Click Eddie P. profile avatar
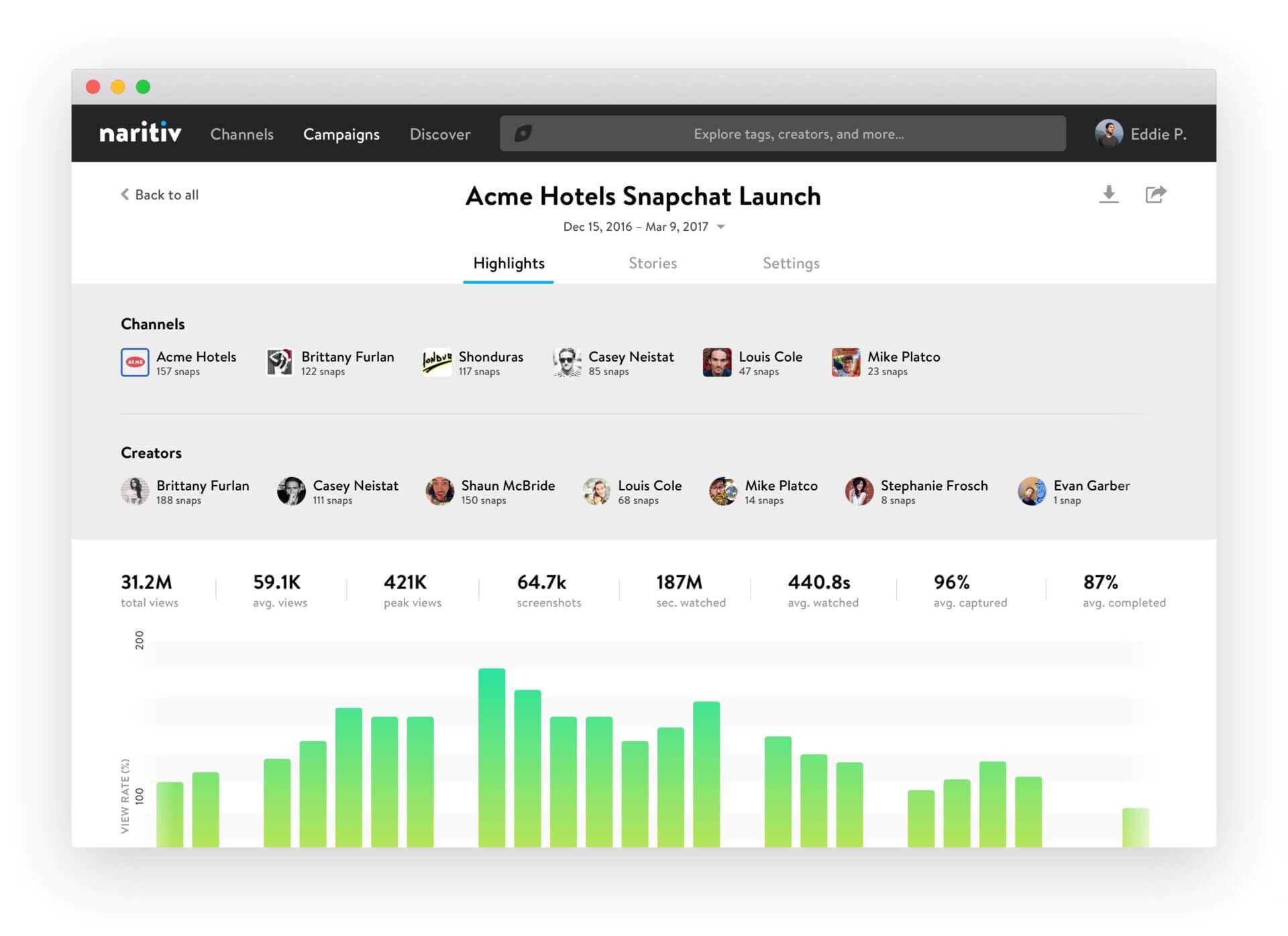This screenshot has width=1288, height=936. point(1108,134)
